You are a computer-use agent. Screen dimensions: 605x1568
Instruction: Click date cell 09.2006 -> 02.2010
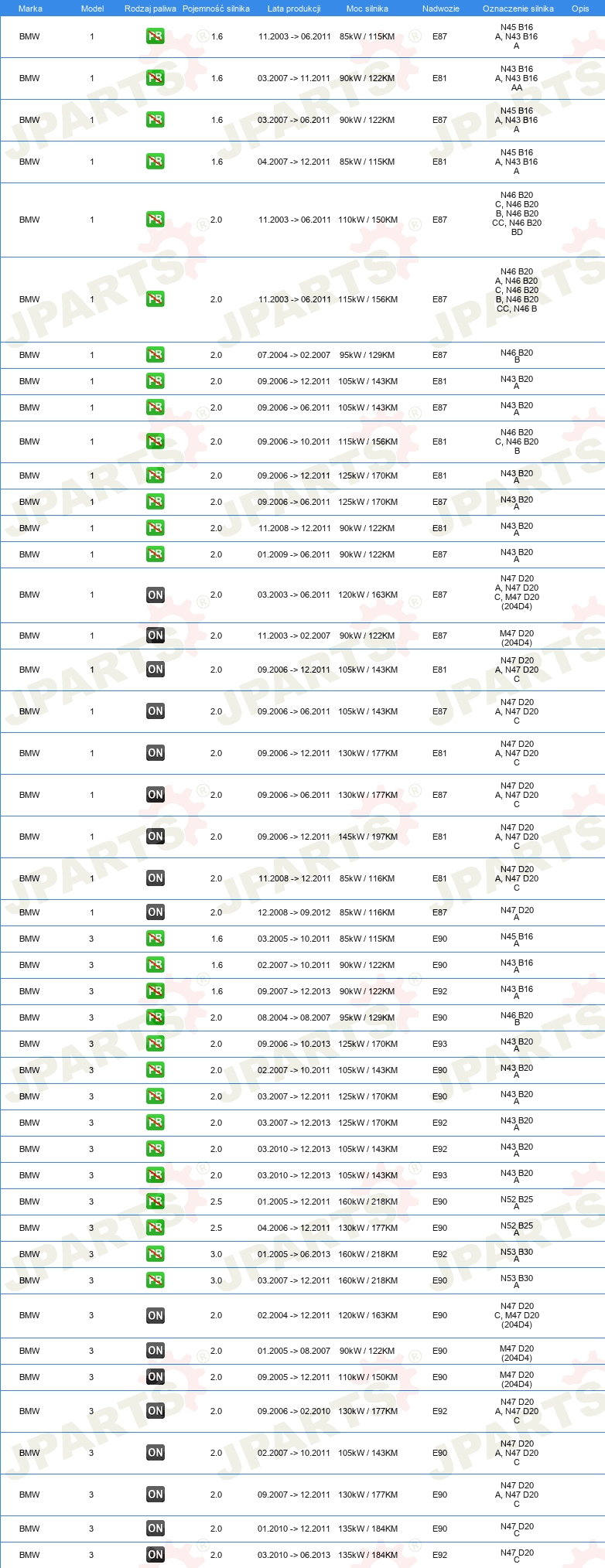pos(294,1411)
